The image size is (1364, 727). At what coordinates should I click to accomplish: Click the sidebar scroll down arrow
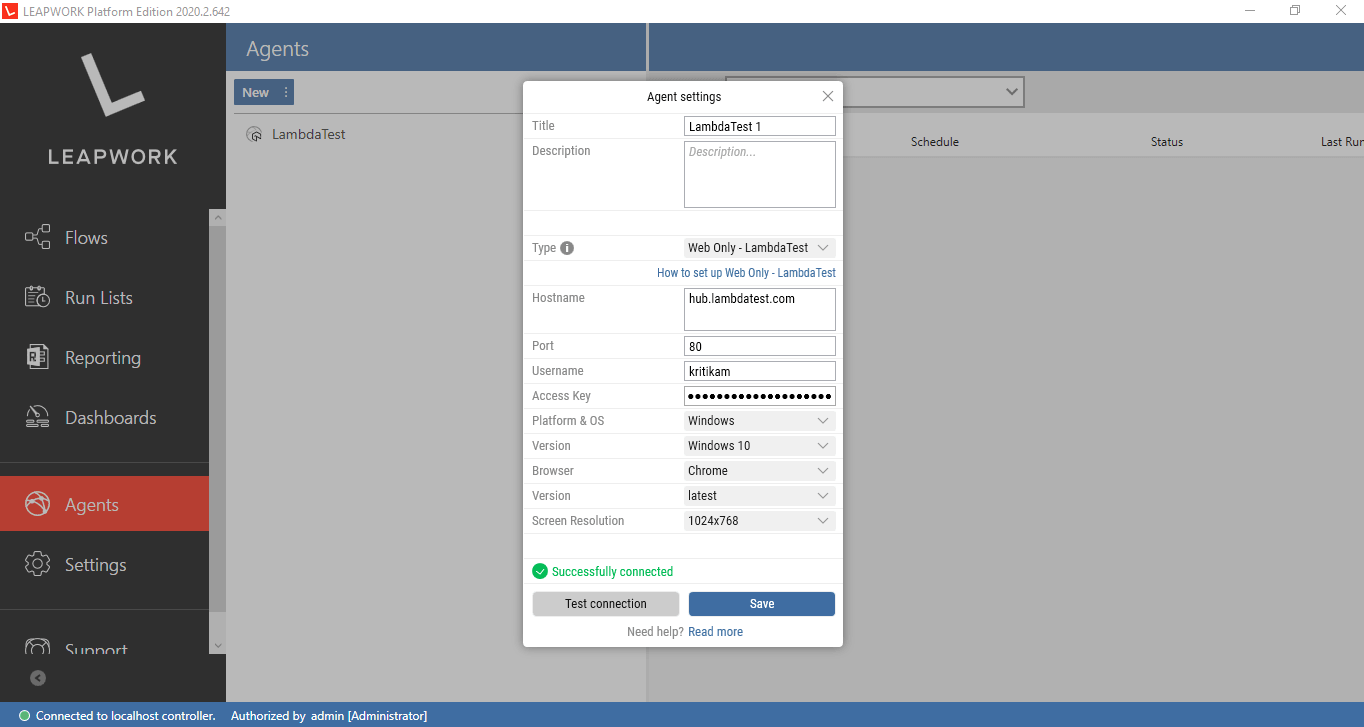tap(218, 646)
